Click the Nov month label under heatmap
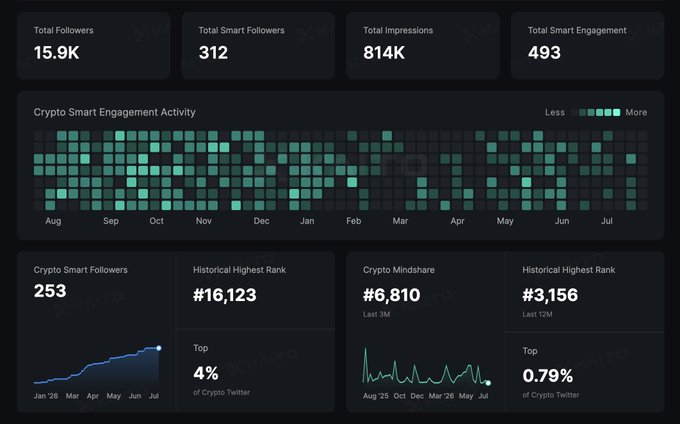The width and height of the screenshot is (680, 424). click(203, 221)
